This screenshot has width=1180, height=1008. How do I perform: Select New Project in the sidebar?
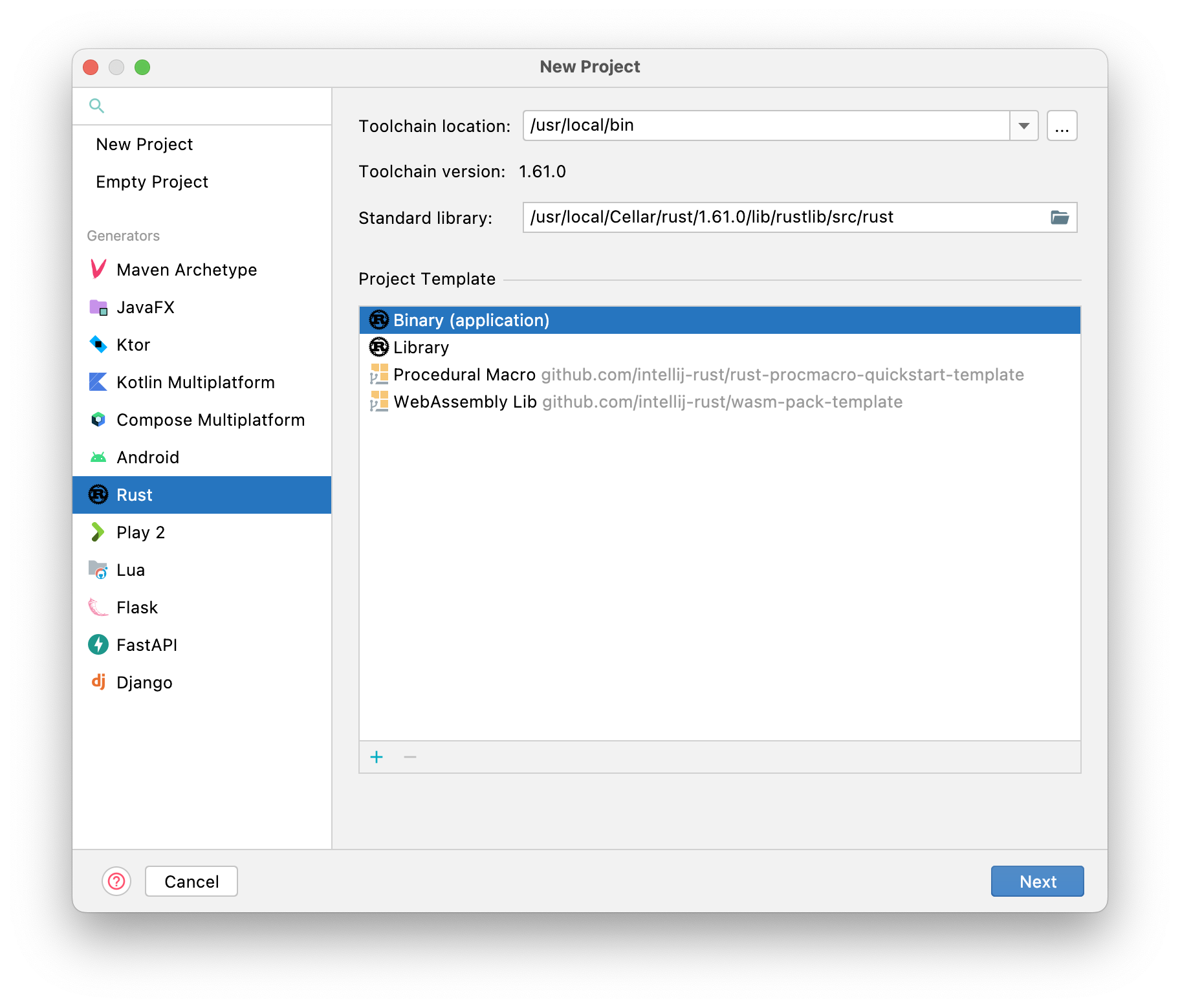(144, 144)
